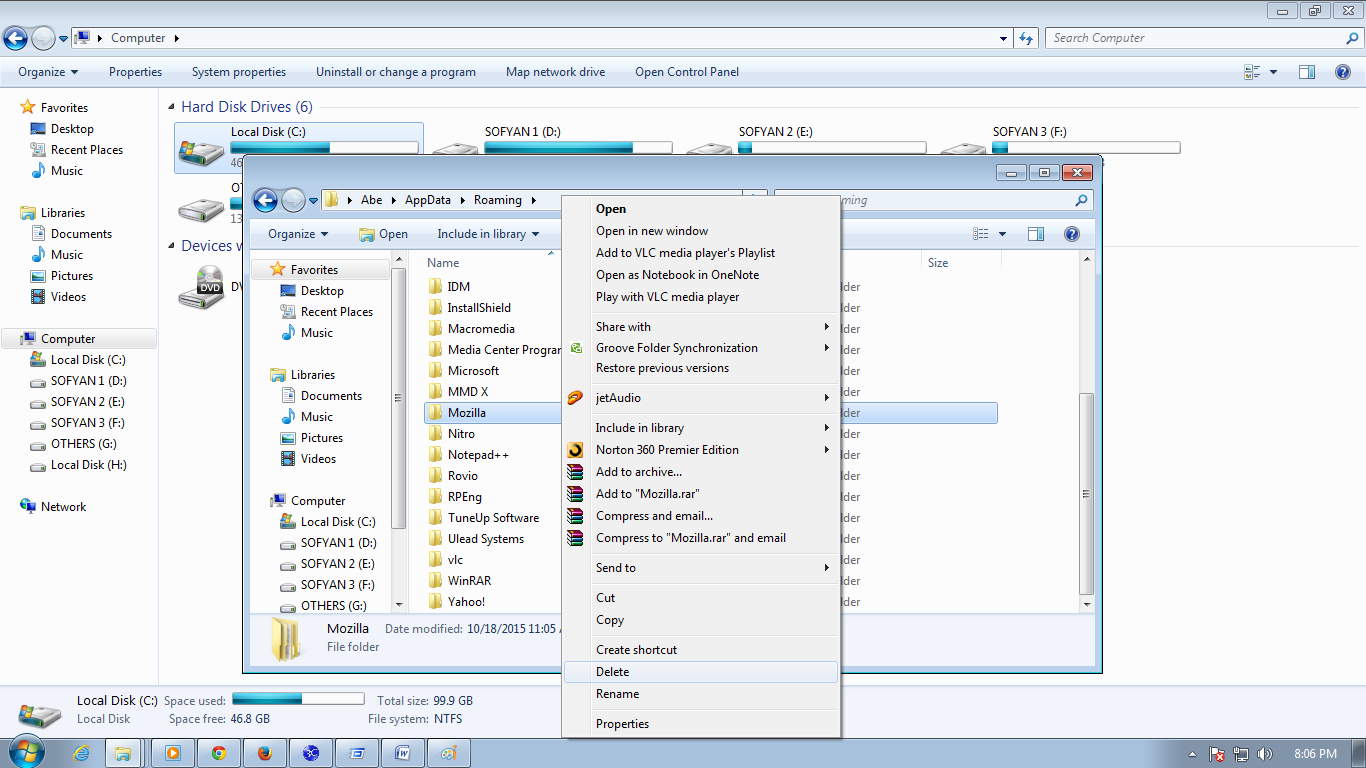Click the Groove Folder Synchronization icon
1366x768 pixels.
[x=575, y=348]
